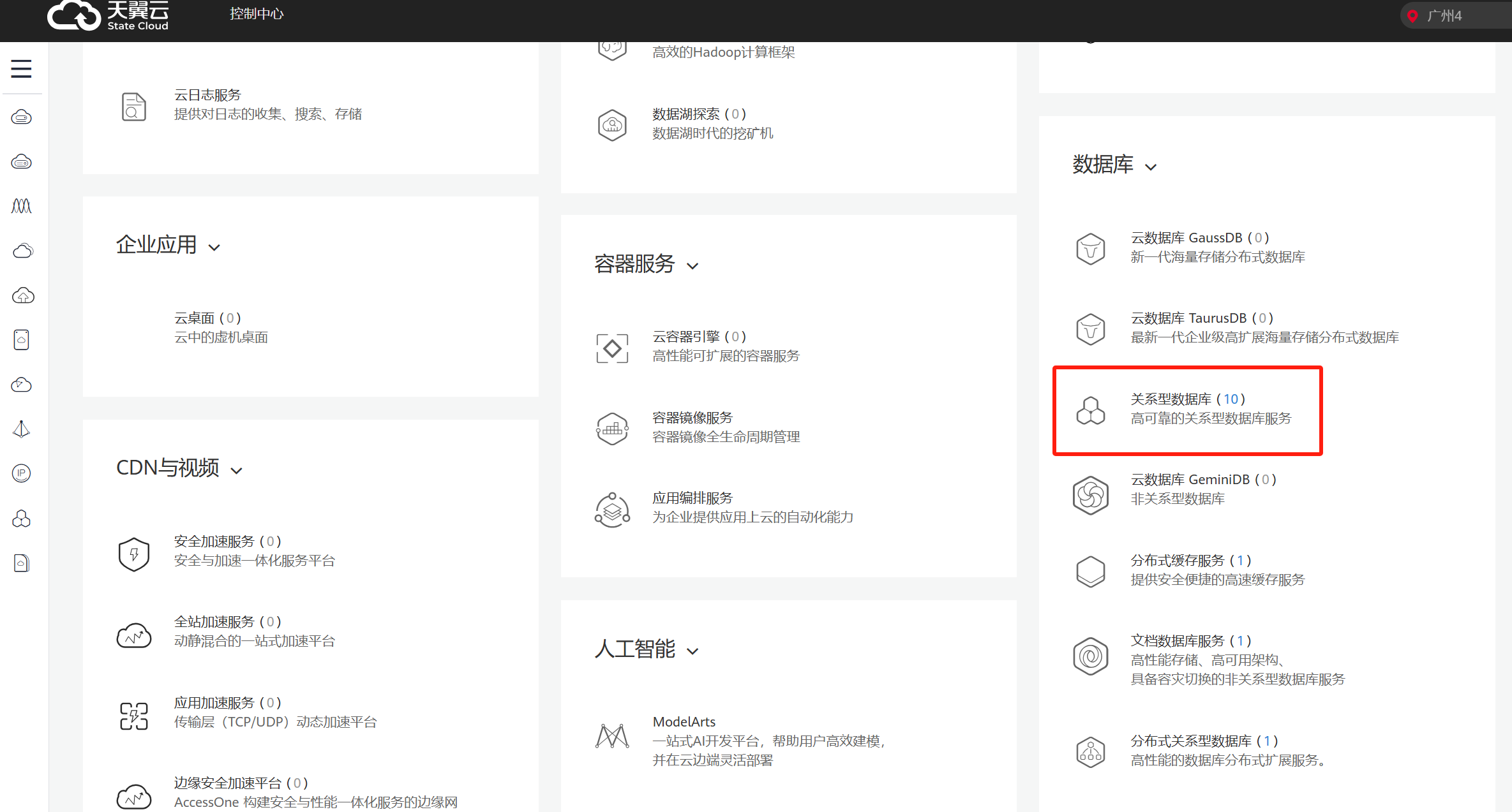Open the 云日志服务 link
Screen dimensions: 1512x812
click(x=207, y=95)
